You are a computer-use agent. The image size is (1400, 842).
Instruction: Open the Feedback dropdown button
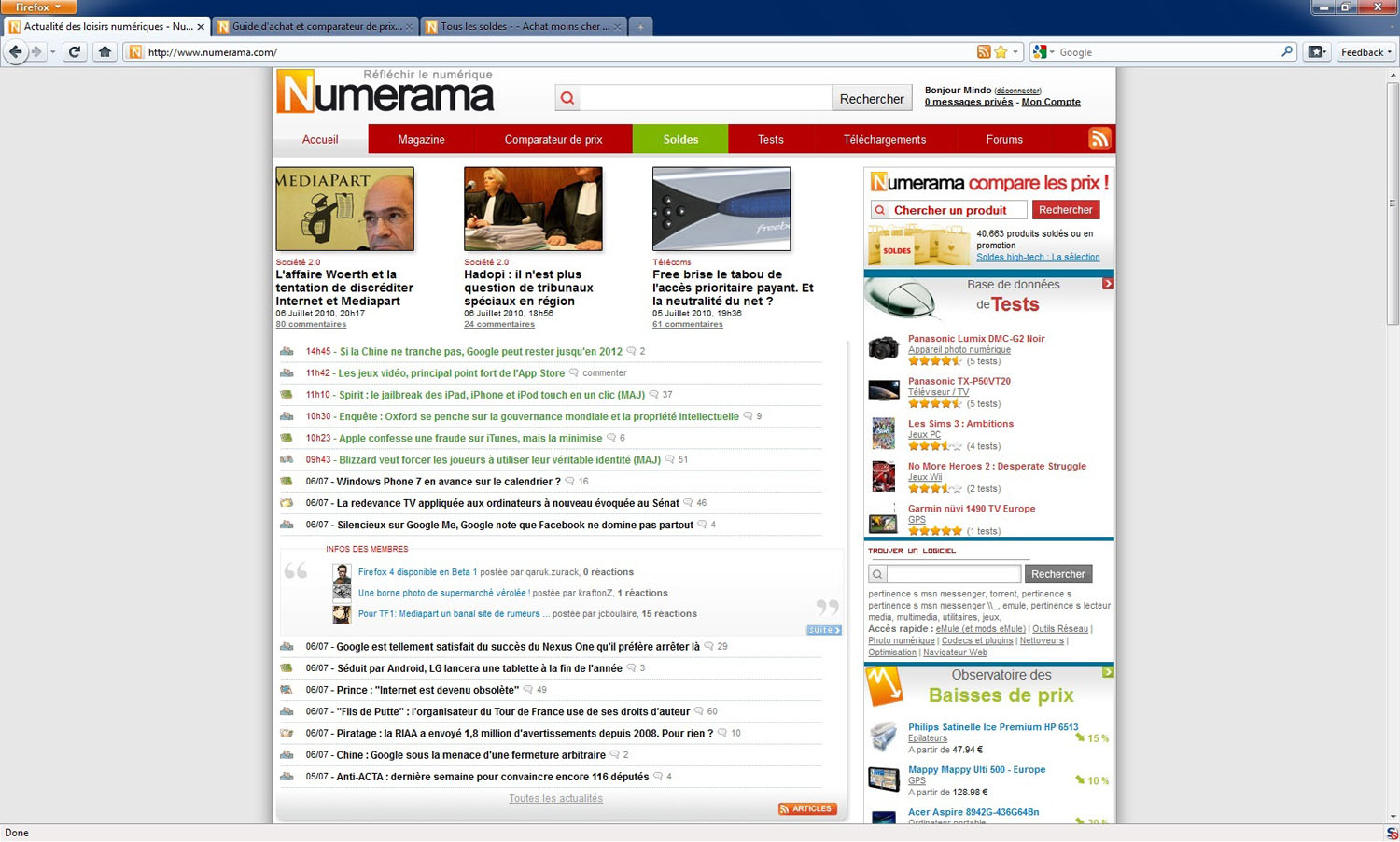point(1366,52)
